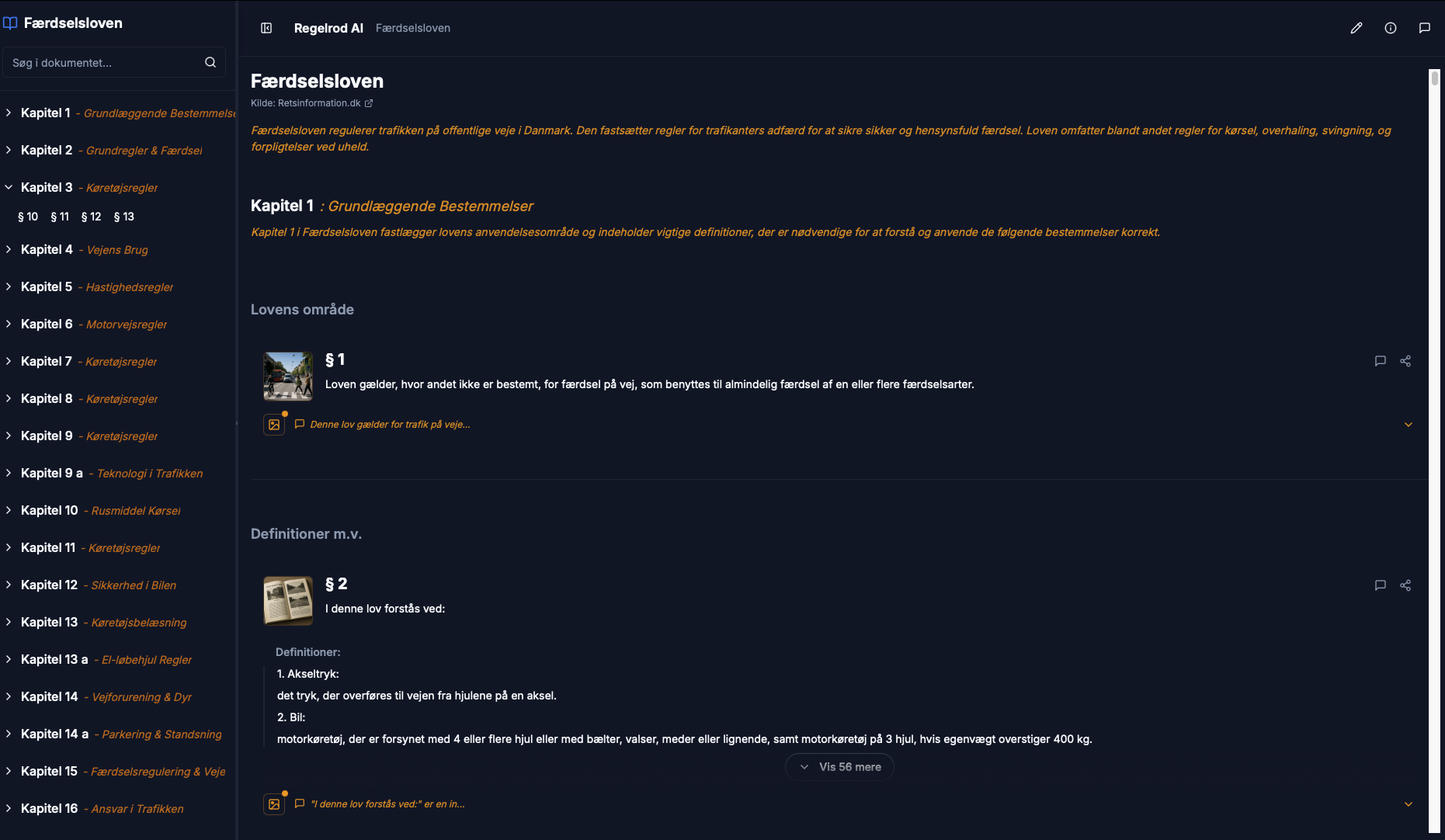Click the pencil edit icon
The height and width of the screenshot is (840, 1445).
tap(1356, 28)
